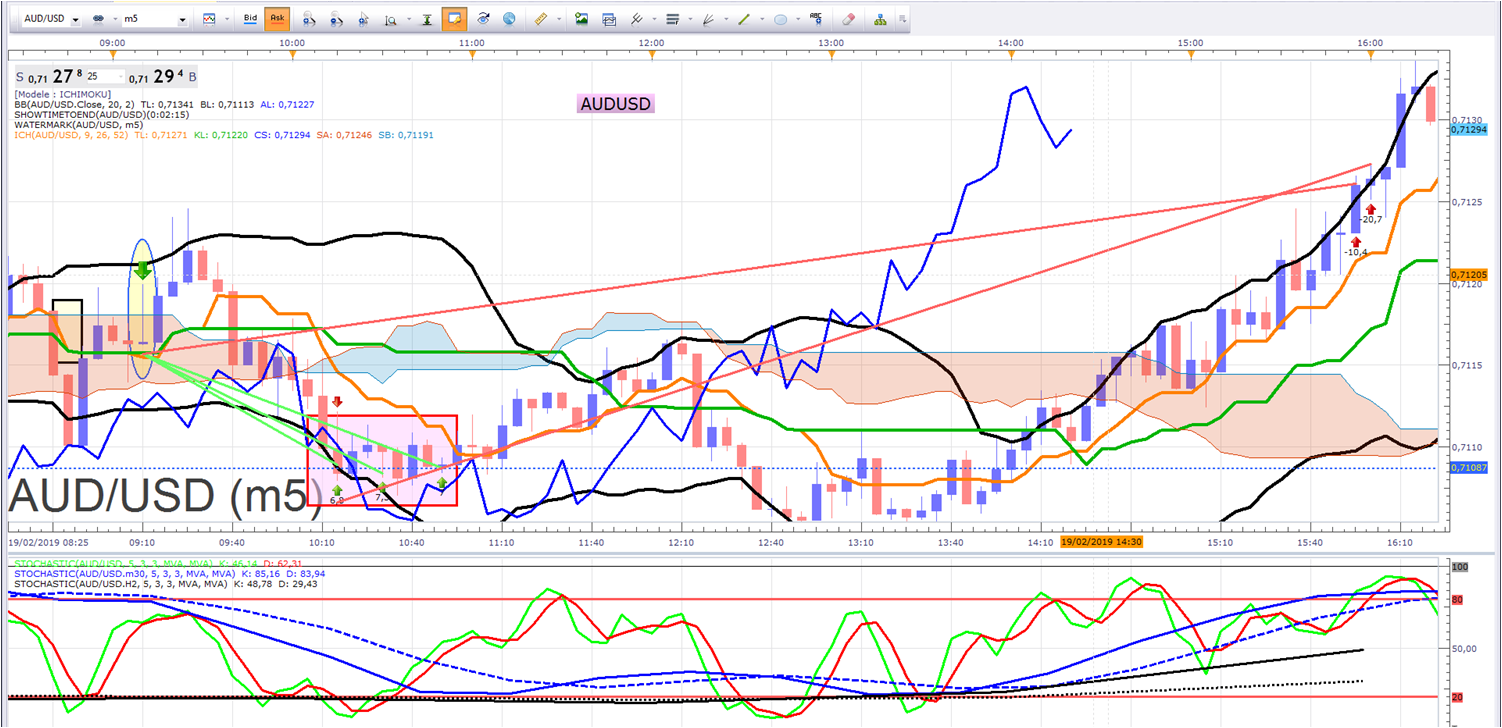The width and height of the screenshot is (1502, 728).
Task: Expand the fan lines dropdown arrow
Action: (x=725, y=19)
